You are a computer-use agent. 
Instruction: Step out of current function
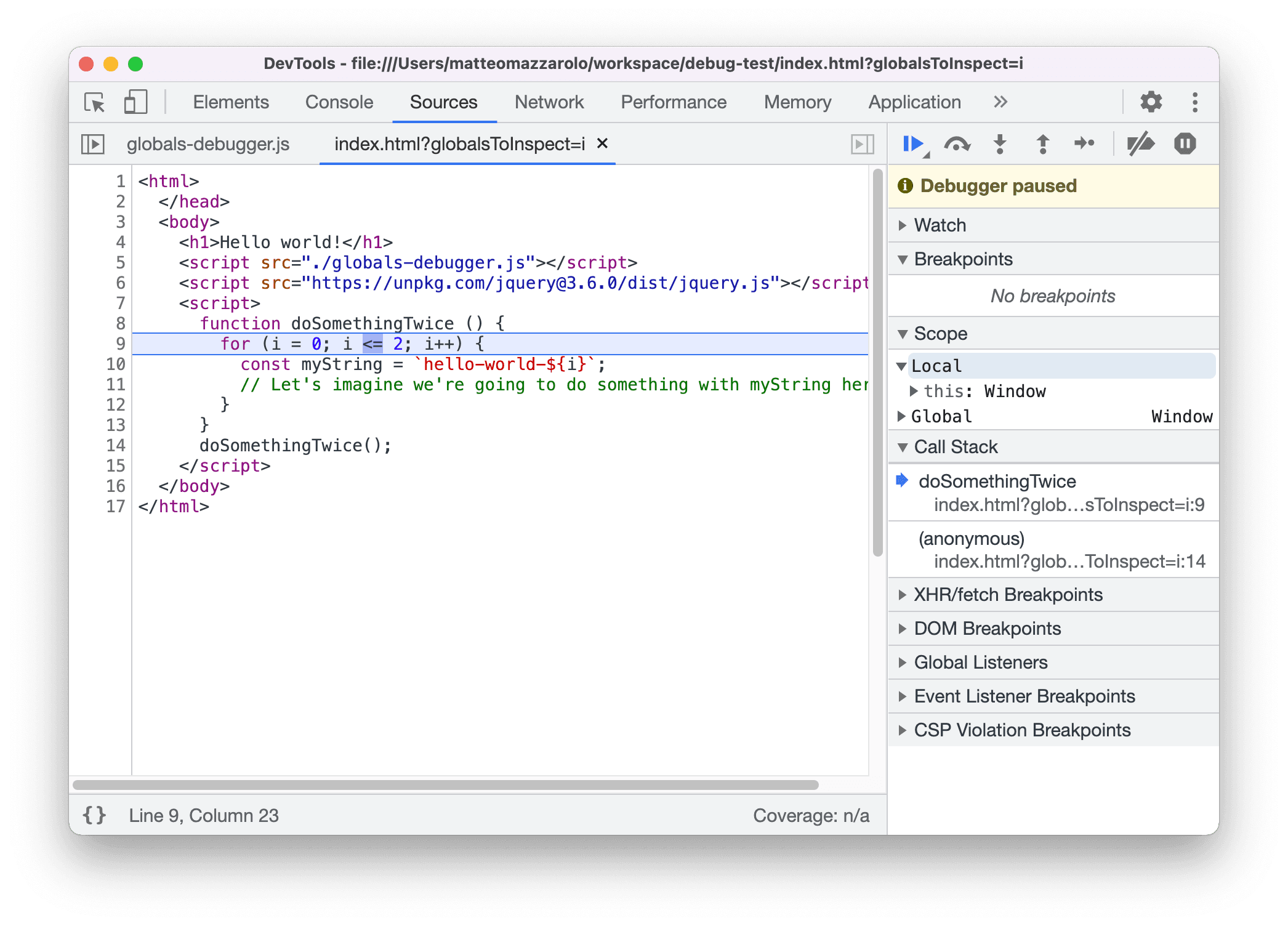(1042, 144)
